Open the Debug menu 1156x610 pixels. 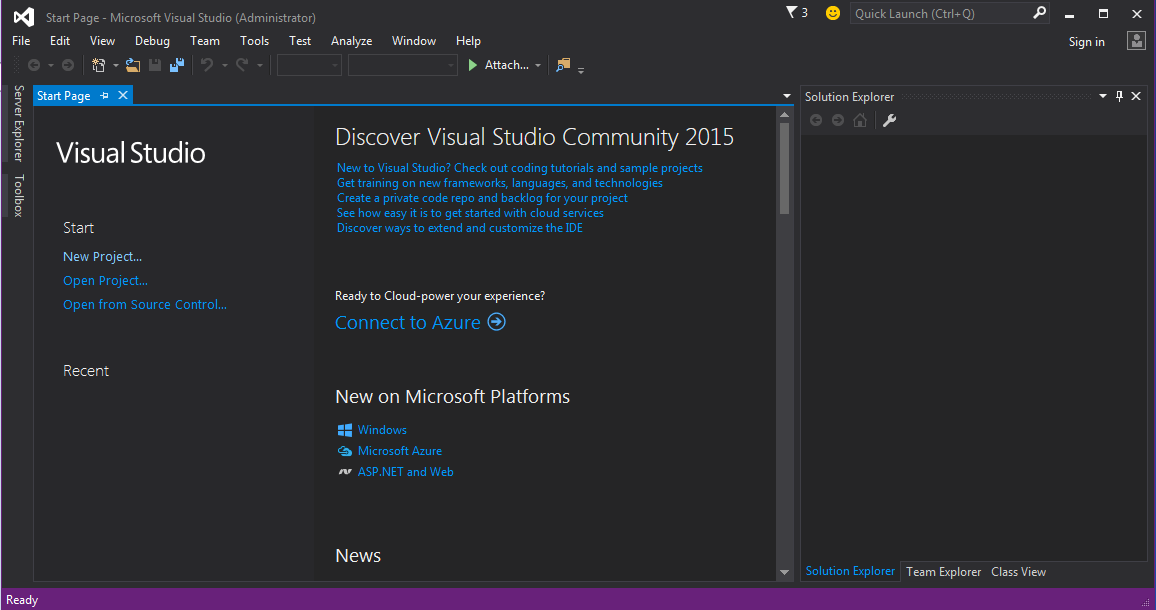tap(152, 41)
